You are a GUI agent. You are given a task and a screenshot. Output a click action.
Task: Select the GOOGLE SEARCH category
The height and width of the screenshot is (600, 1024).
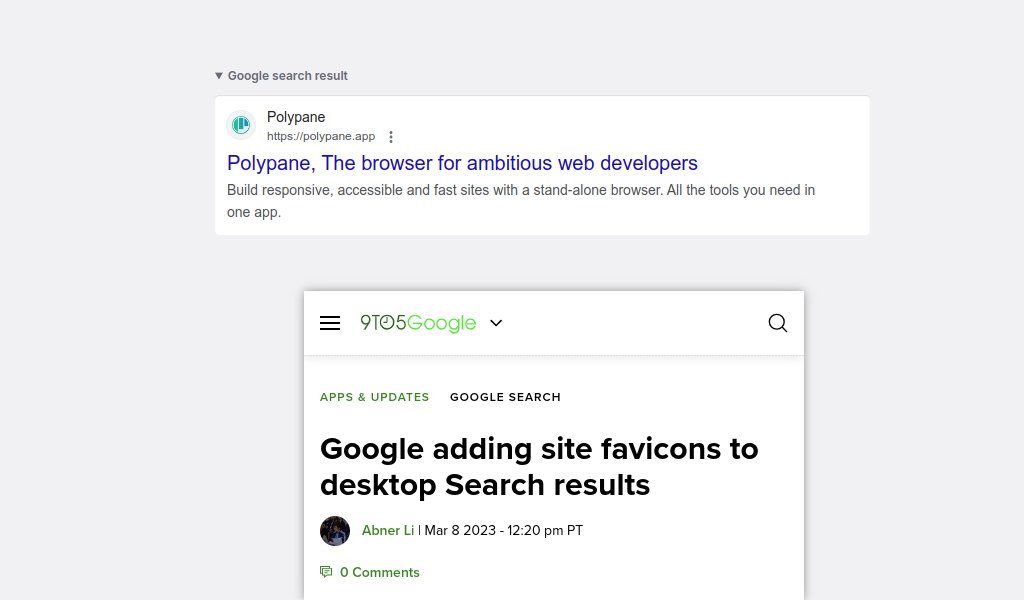[505, 397]
